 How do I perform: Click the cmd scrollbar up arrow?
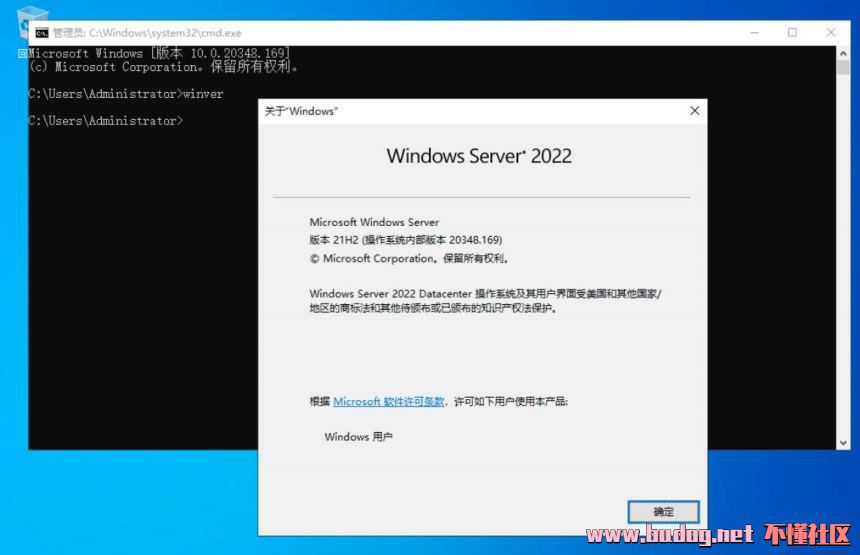(x=843, y=53)
